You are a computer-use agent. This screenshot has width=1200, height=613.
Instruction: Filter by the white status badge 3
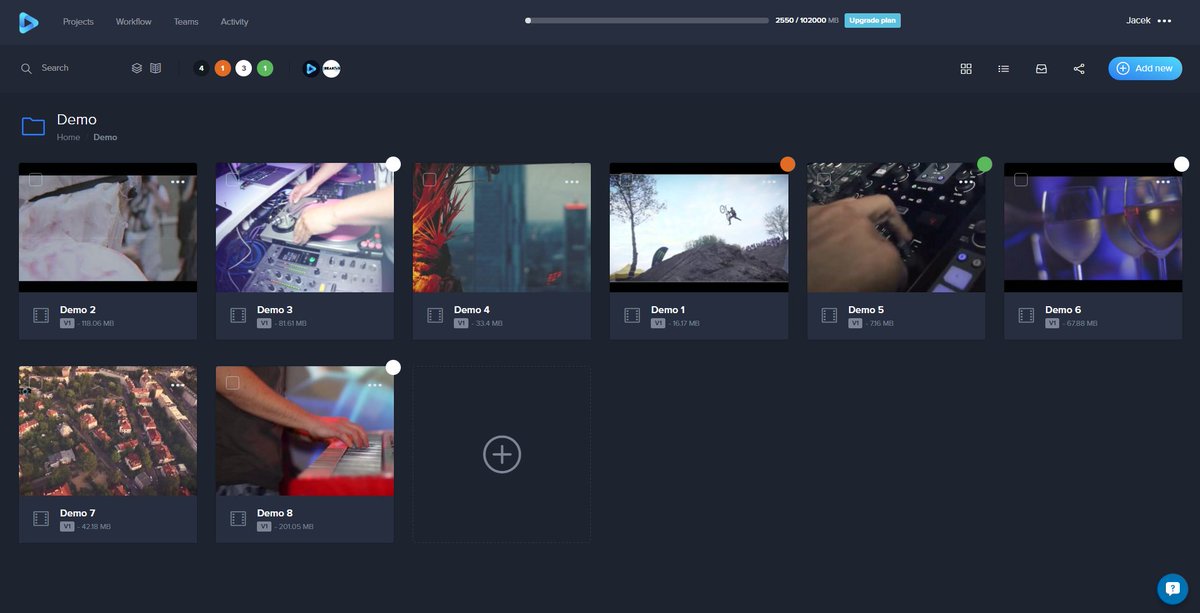coord(243,69)
